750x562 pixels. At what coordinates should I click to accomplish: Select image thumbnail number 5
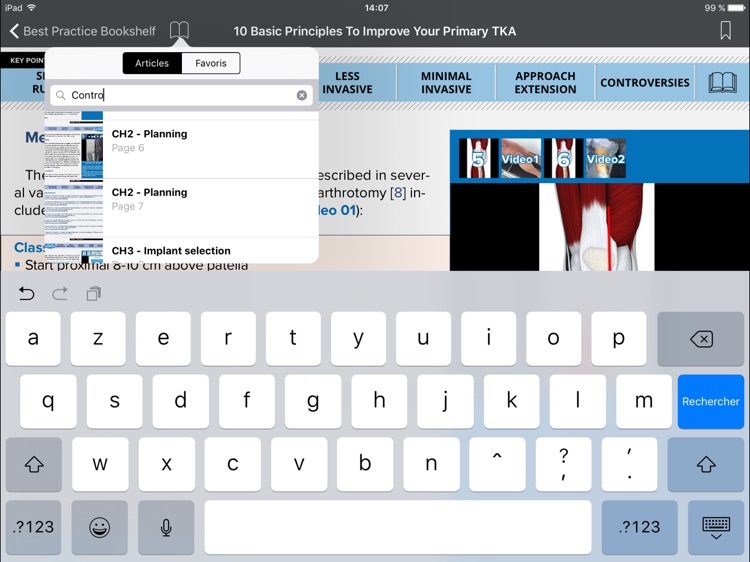pos(478,158)
